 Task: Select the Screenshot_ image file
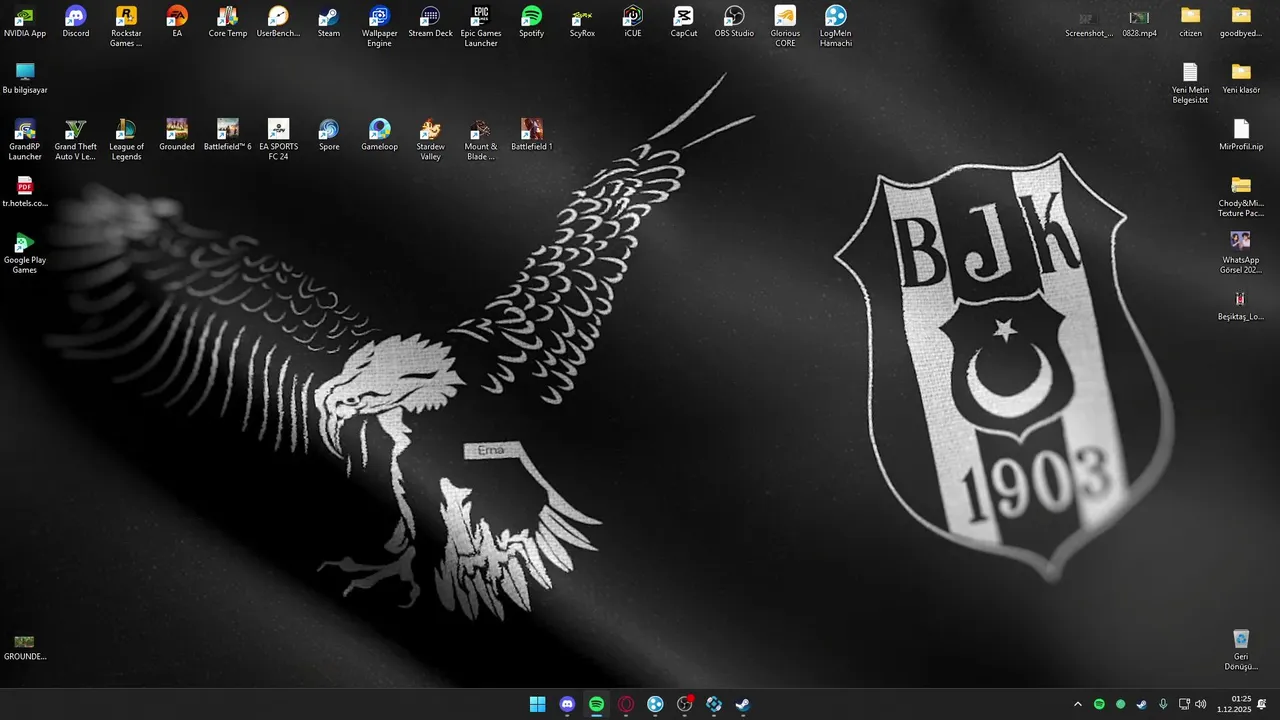pos(1089,23)
